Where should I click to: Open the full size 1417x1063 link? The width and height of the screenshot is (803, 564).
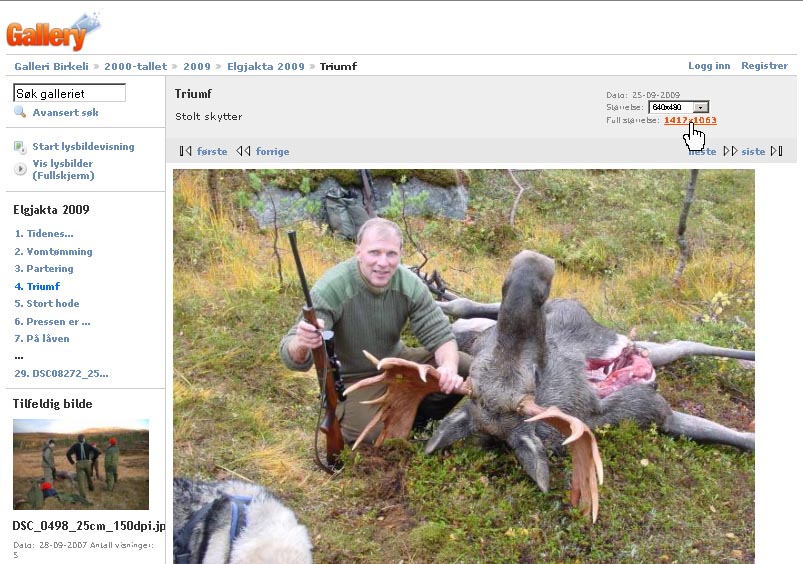(x=689, y=120)
